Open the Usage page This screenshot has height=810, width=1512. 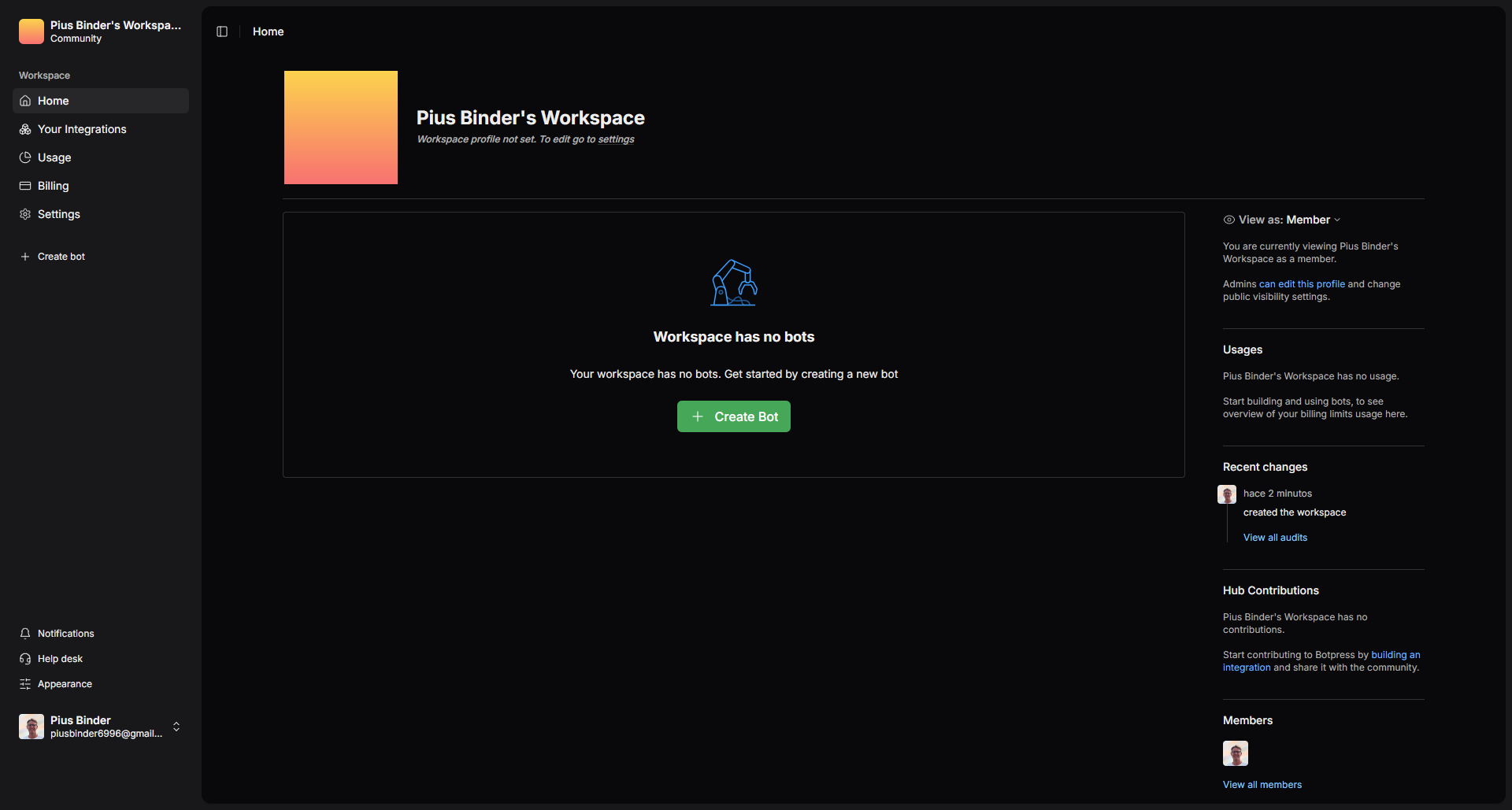click(x=54, y=157)
